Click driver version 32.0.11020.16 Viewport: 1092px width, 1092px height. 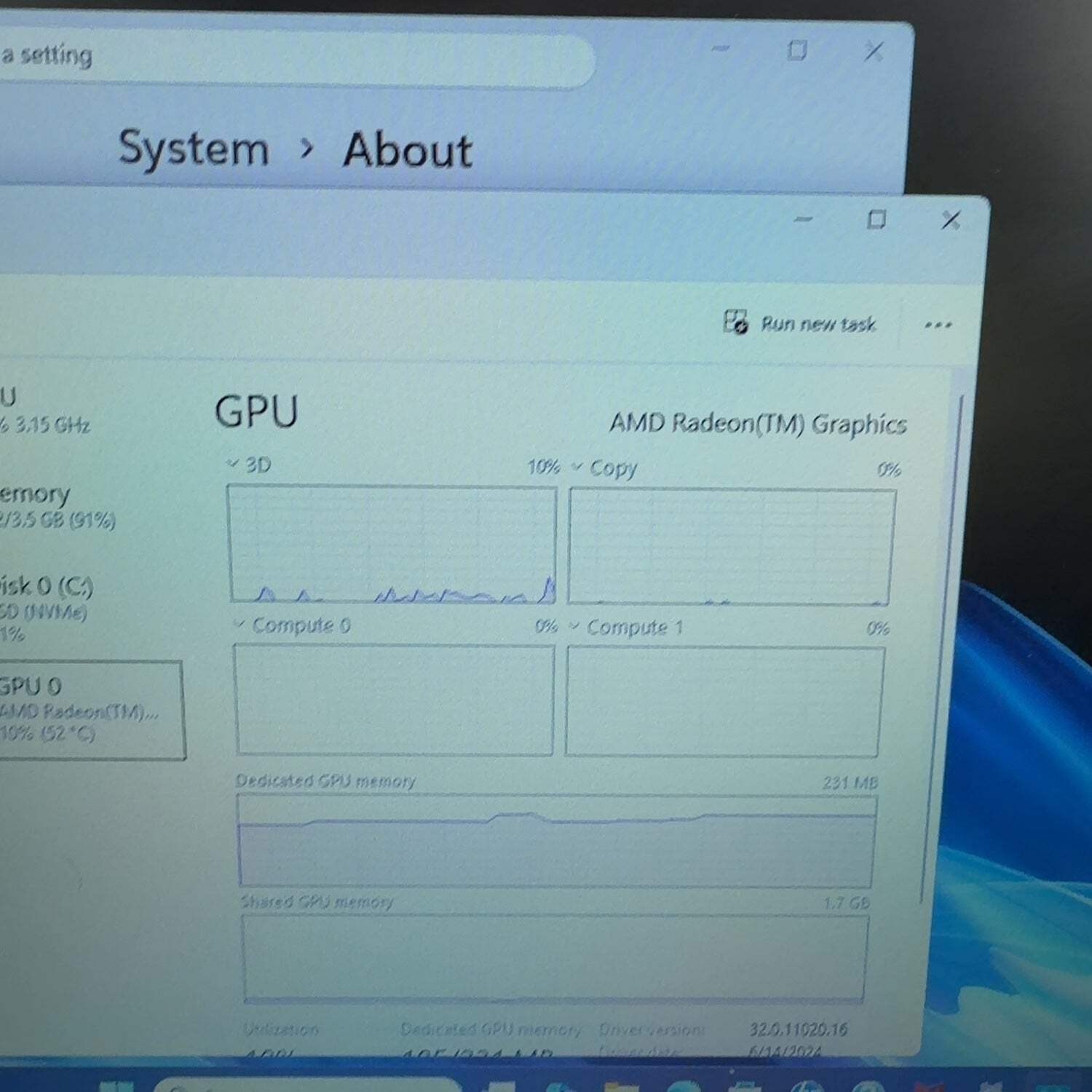click(x=799, y=1029)
